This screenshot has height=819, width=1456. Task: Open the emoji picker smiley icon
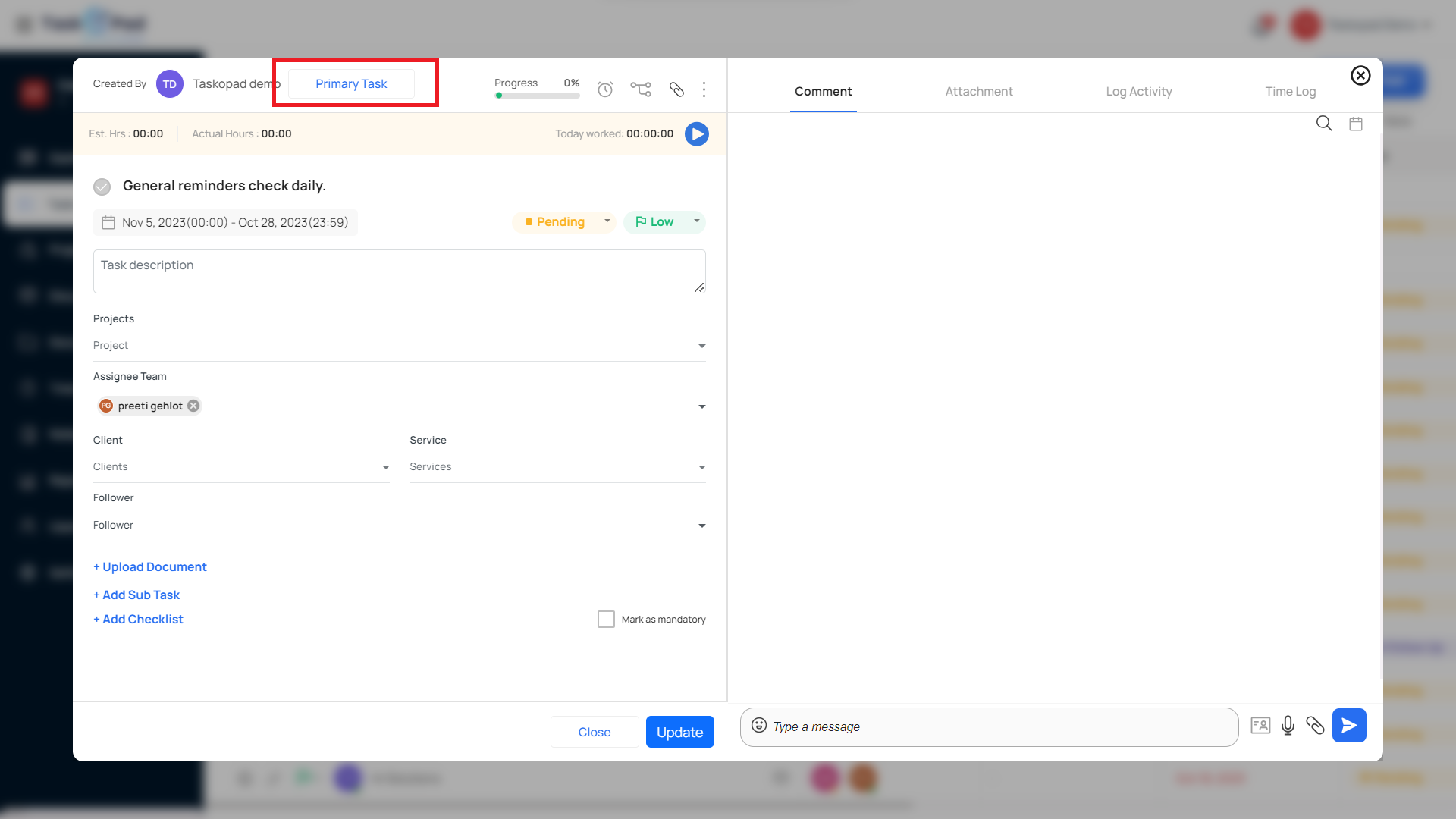(x=758, y=726)
